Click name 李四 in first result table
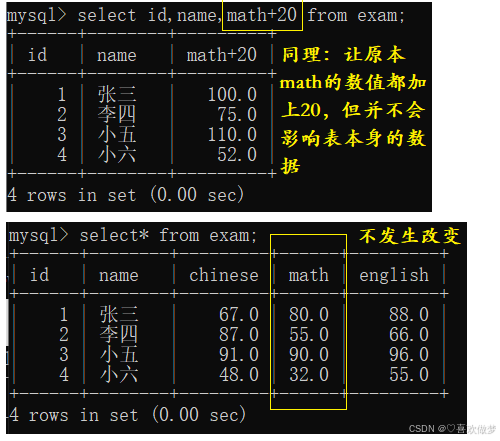Screen dimensions: 500x441 (x=117, y=114)
